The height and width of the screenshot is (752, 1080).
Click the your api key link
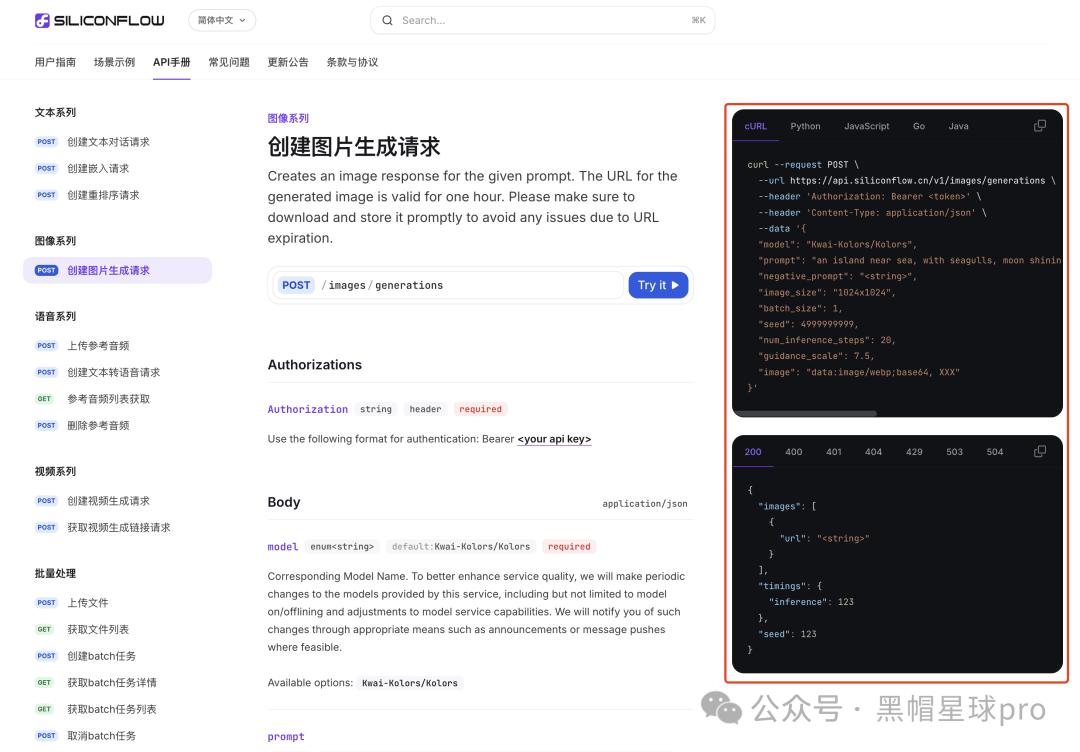554,439
